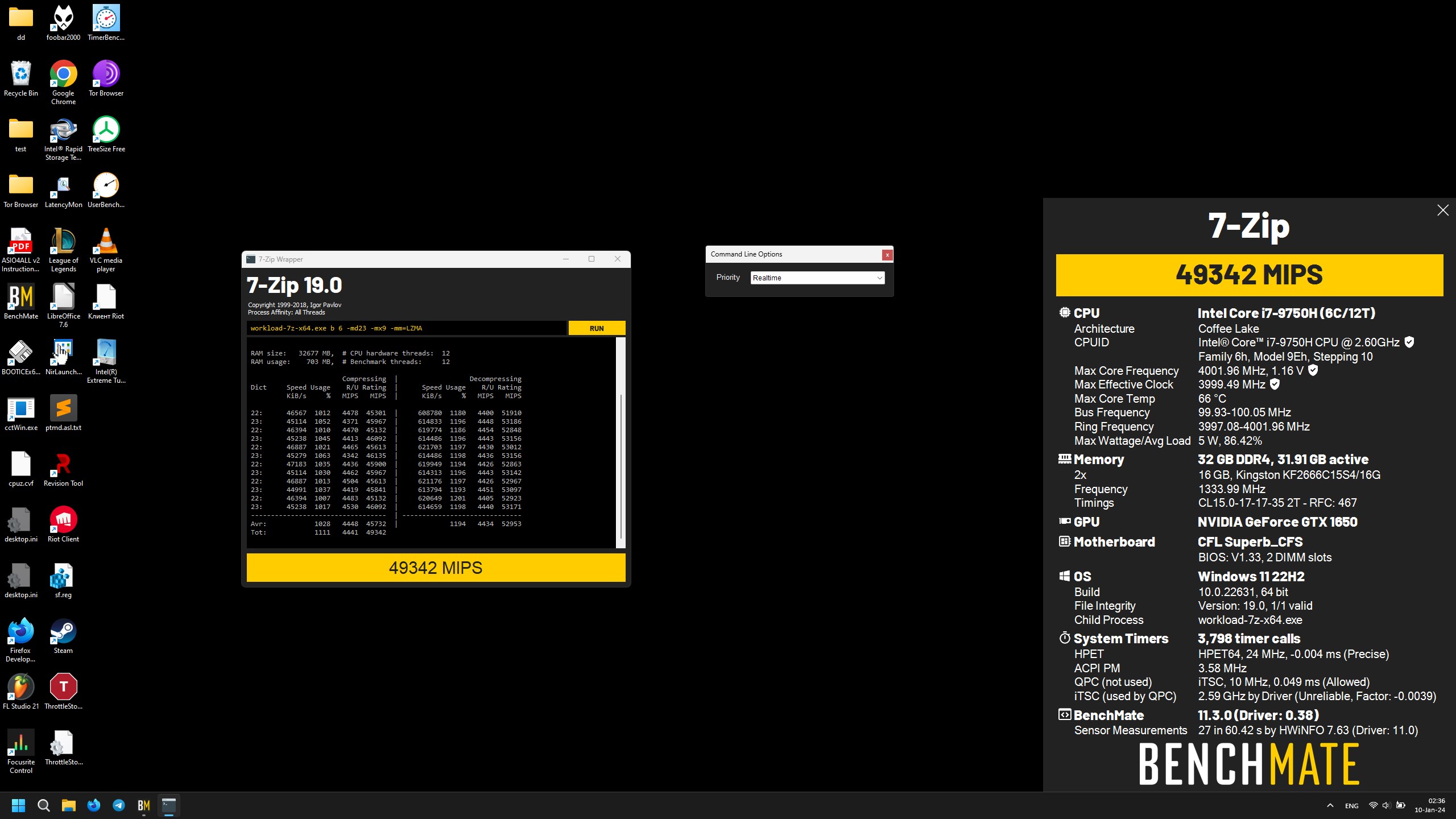1456x819 pixels.
Task: Launch TreeSize Free
Action: (x=106, y=134)
